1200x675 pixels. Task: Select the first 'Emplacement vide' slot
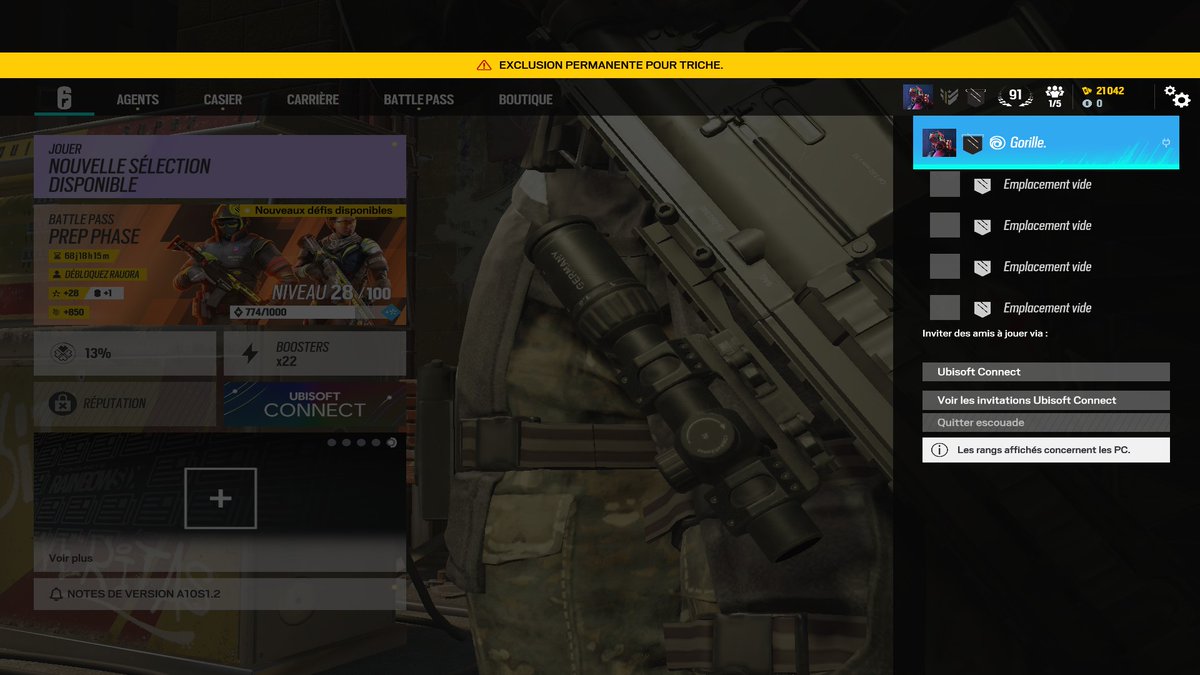[1046, 184]
